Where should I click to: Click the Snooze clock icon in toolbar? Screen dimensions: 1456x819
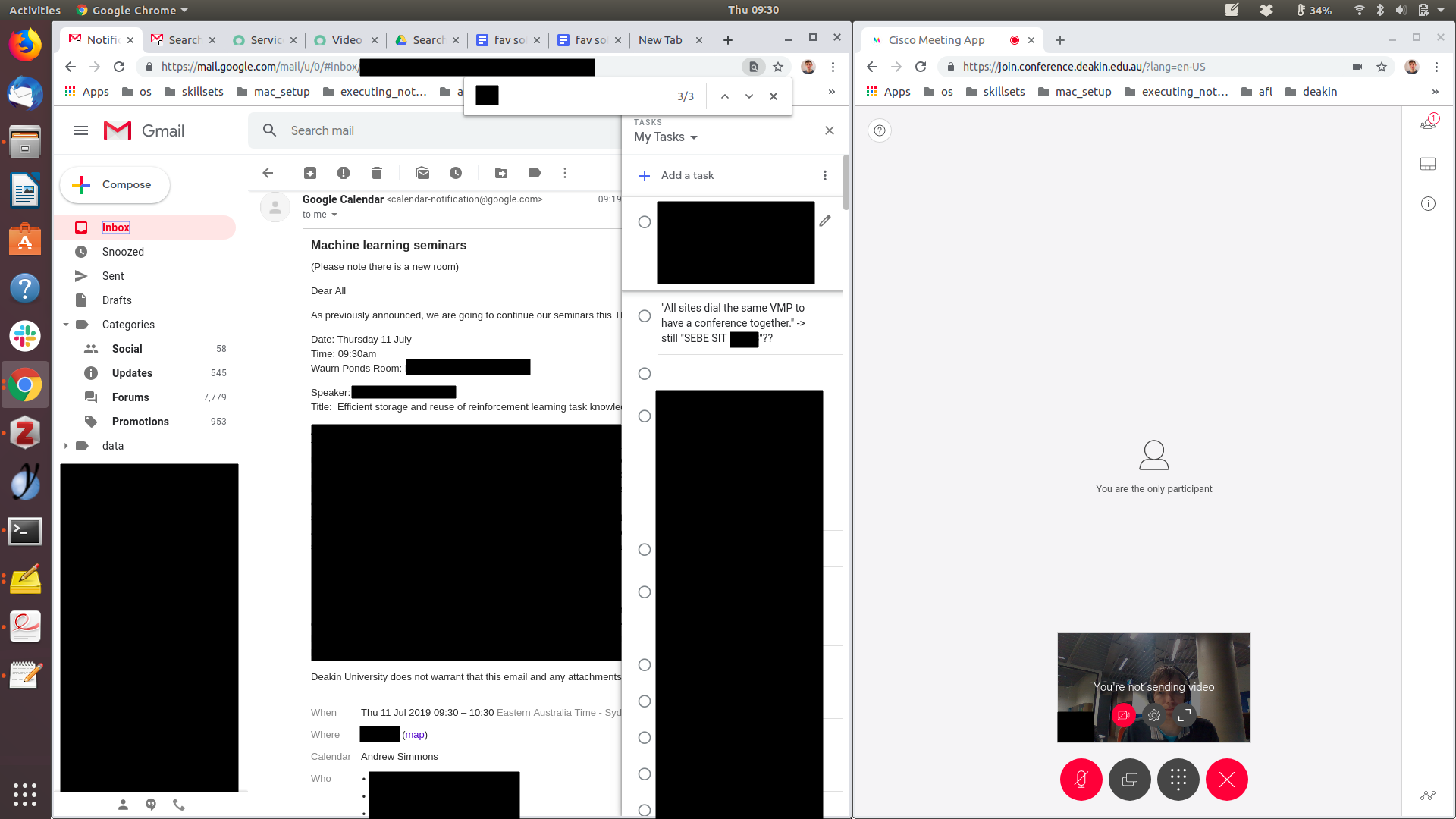click(x=456, y=173)
